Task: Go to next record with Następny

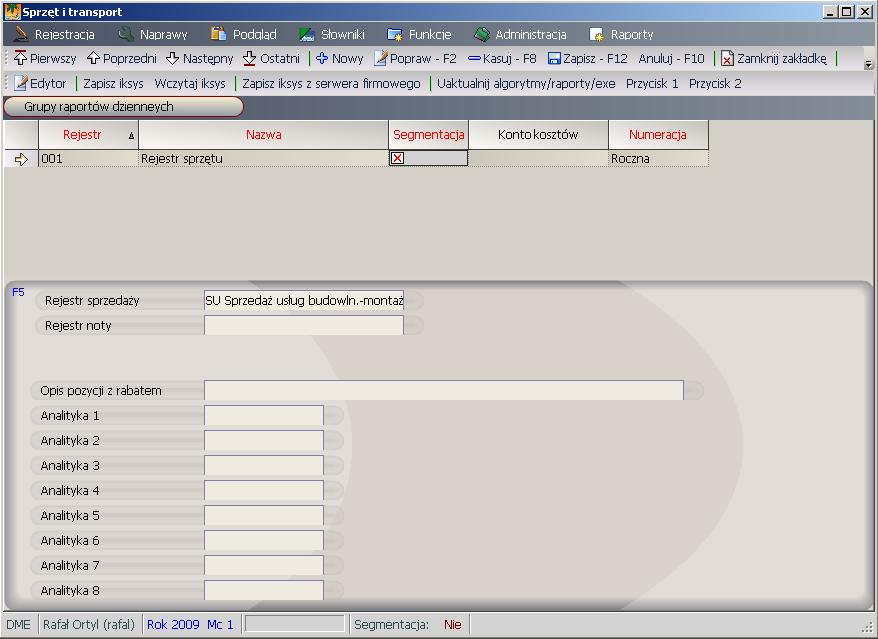Action: pos(200,59)
